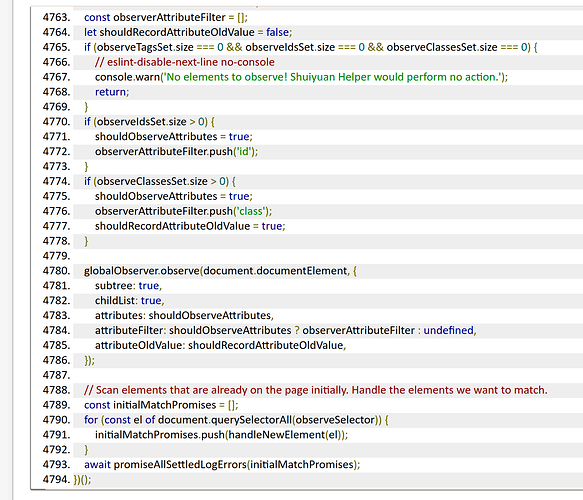Click 'observeTagsSet.size' on line 4765
The image size is (583, 500).
tap(145, 47)
